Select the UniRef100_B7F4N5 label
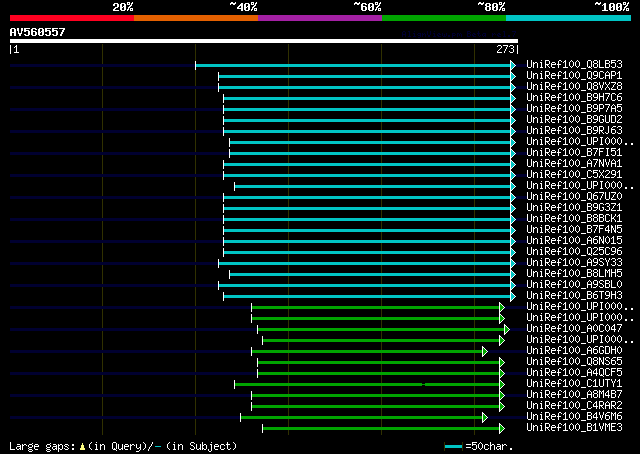 [574, 230]
